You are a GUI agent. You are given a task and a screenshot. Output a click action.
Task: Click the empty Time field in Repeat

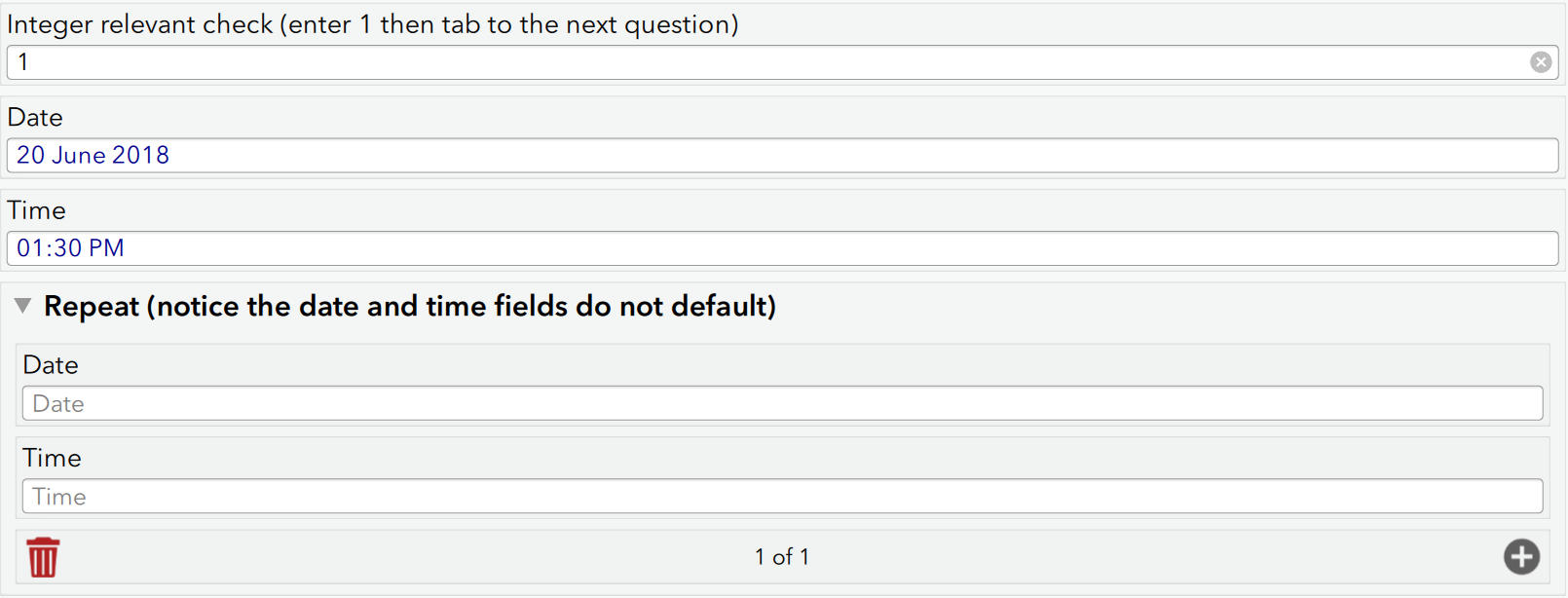click(781, 497)
